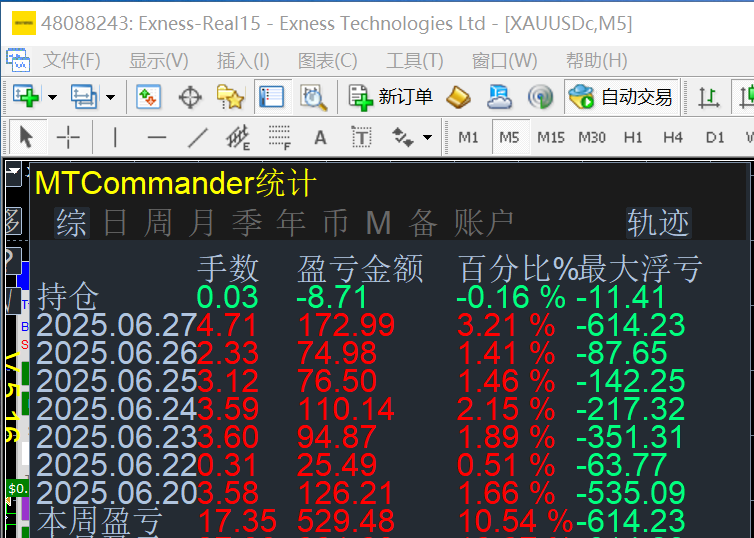The height and width of the screenshot is (538, 754).
Task: Select the vertical line drawing tool
Action: (x=114, y=138)
